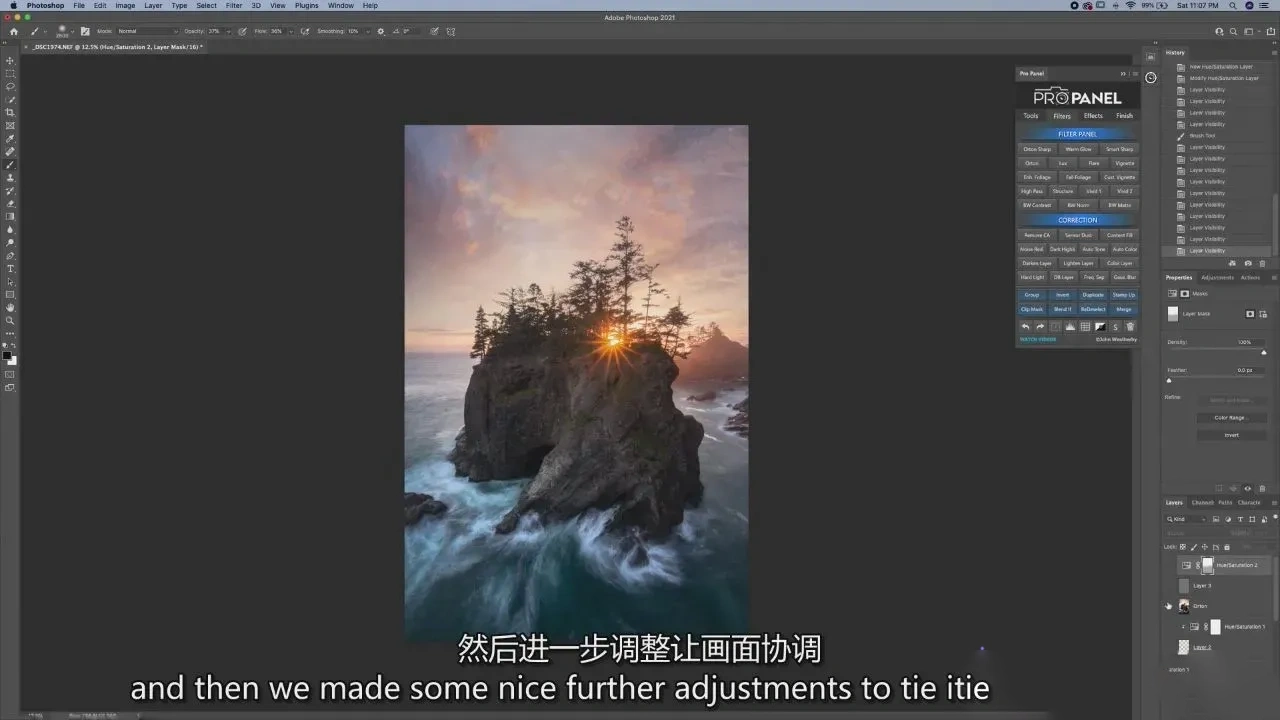This screenshot has height=720, width=1280.
Task: Click the Pro Panel trash icon
Action: point(1131,327)
